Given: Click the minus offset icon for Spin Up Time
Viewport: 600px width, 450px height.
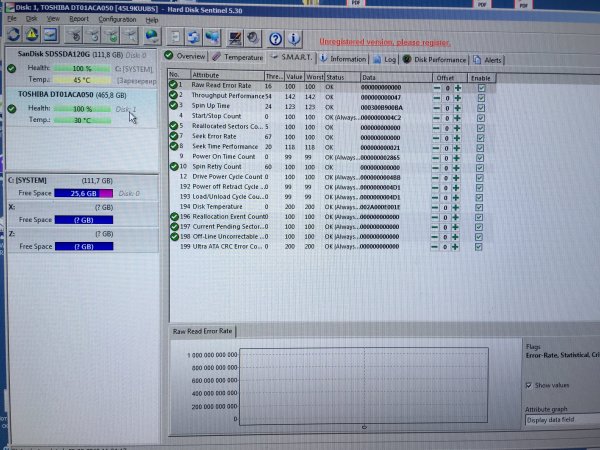Looking at the screenshot, I should pyautogui.click(x=437, y=107).
